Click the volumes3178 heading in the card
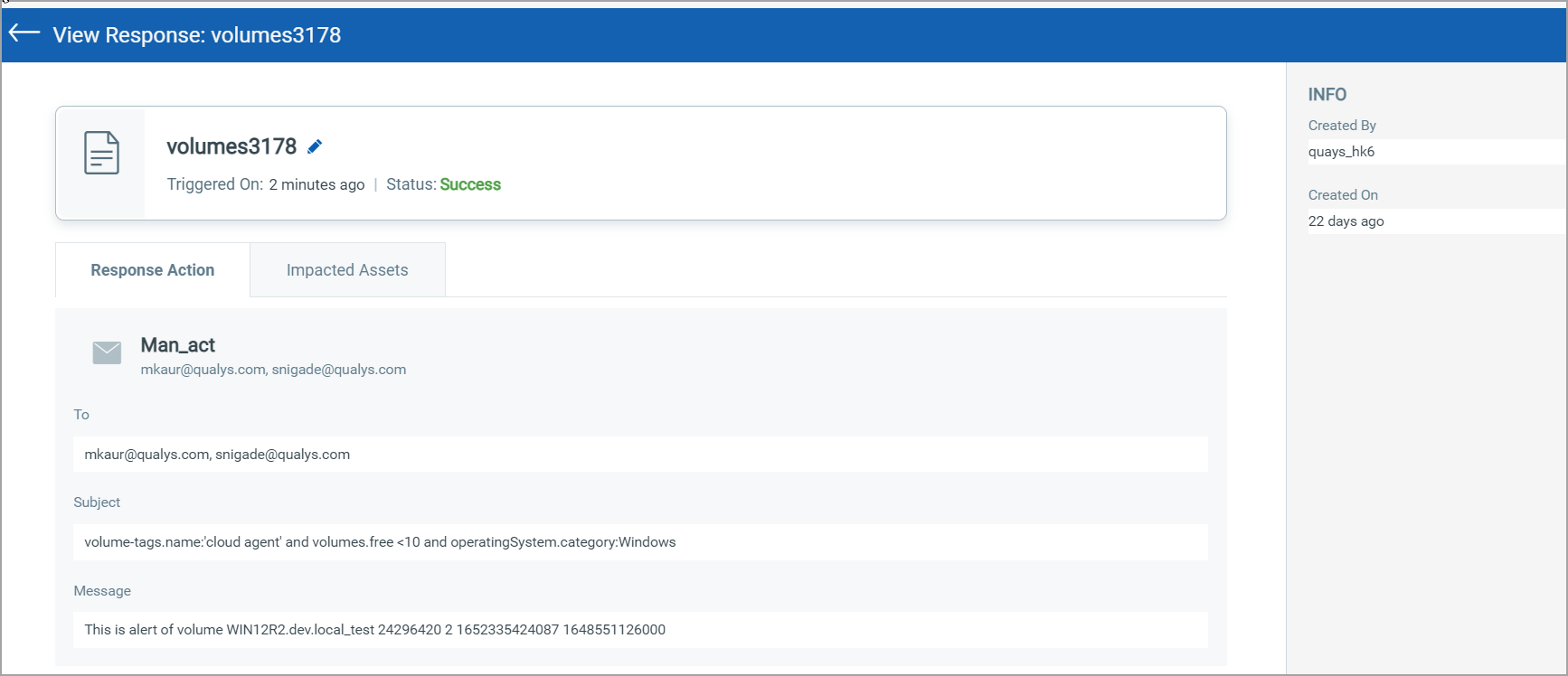Image resolution: width=1568 pixels, height=676 pixels. [231, 146]
